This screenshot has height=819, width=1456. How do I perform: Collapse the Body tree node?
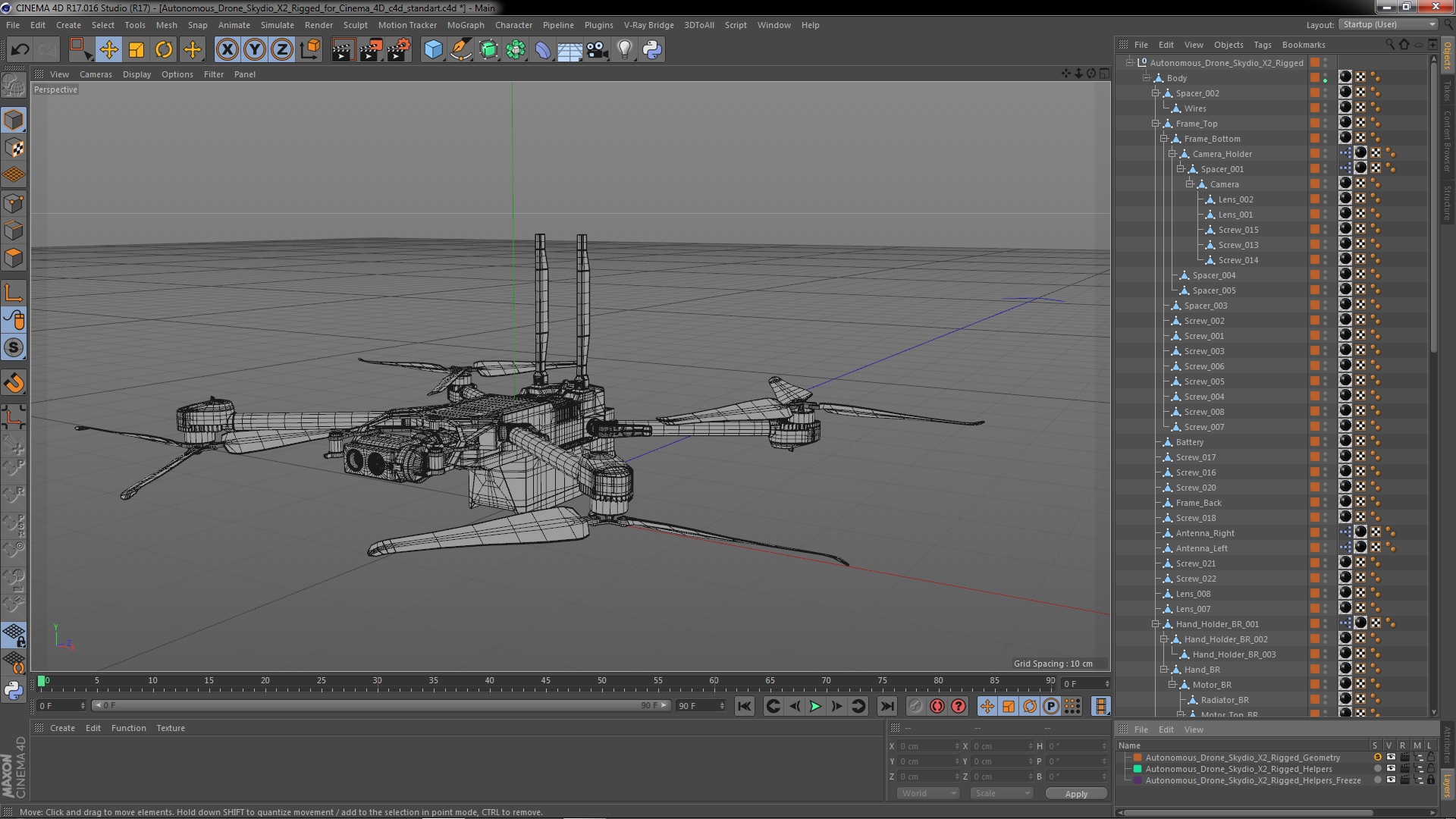[1147, 77]
